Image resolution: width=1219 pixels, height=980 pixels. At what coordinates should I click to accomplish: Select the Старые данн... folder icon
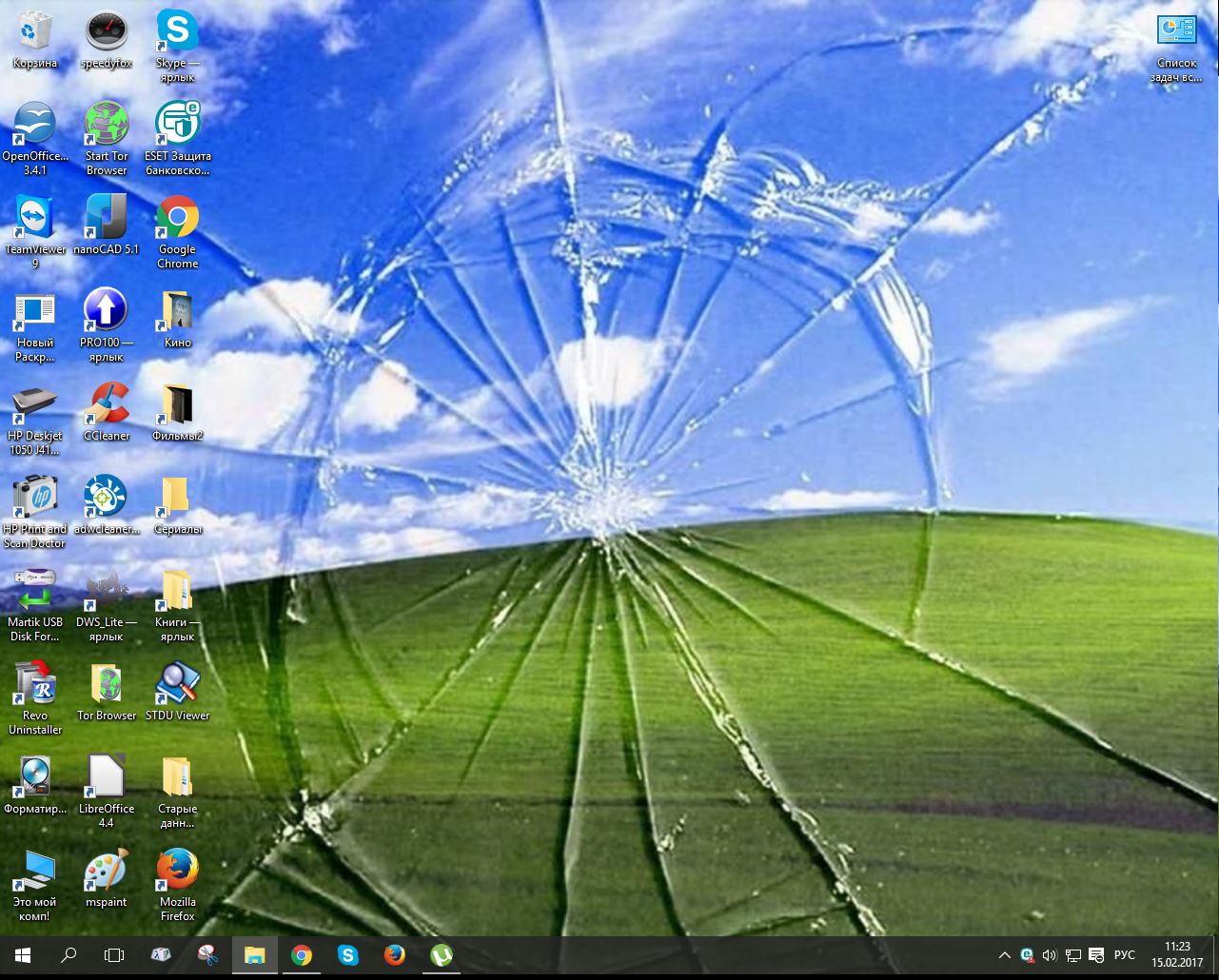click(178, 793)
